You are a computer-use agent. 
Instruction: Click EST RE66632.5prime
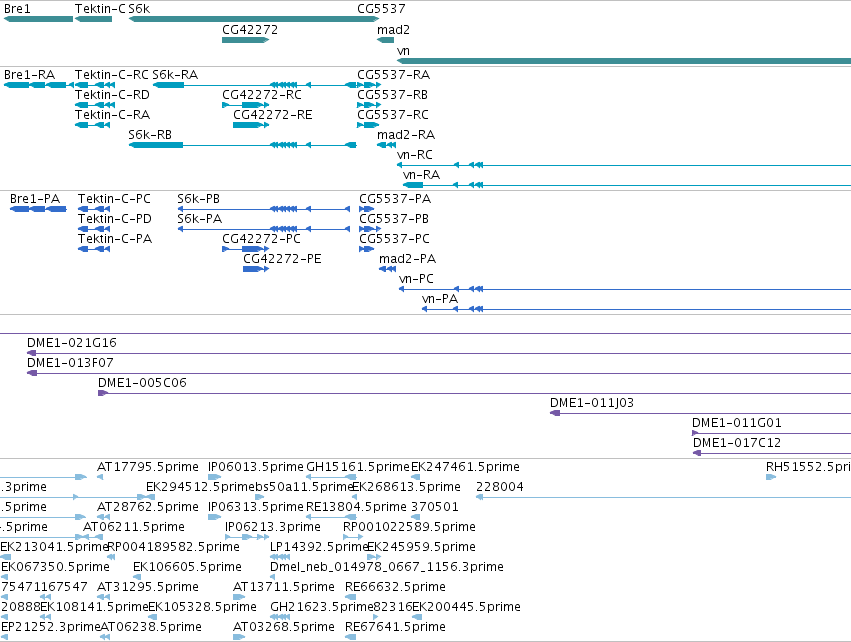pos(395,588)
